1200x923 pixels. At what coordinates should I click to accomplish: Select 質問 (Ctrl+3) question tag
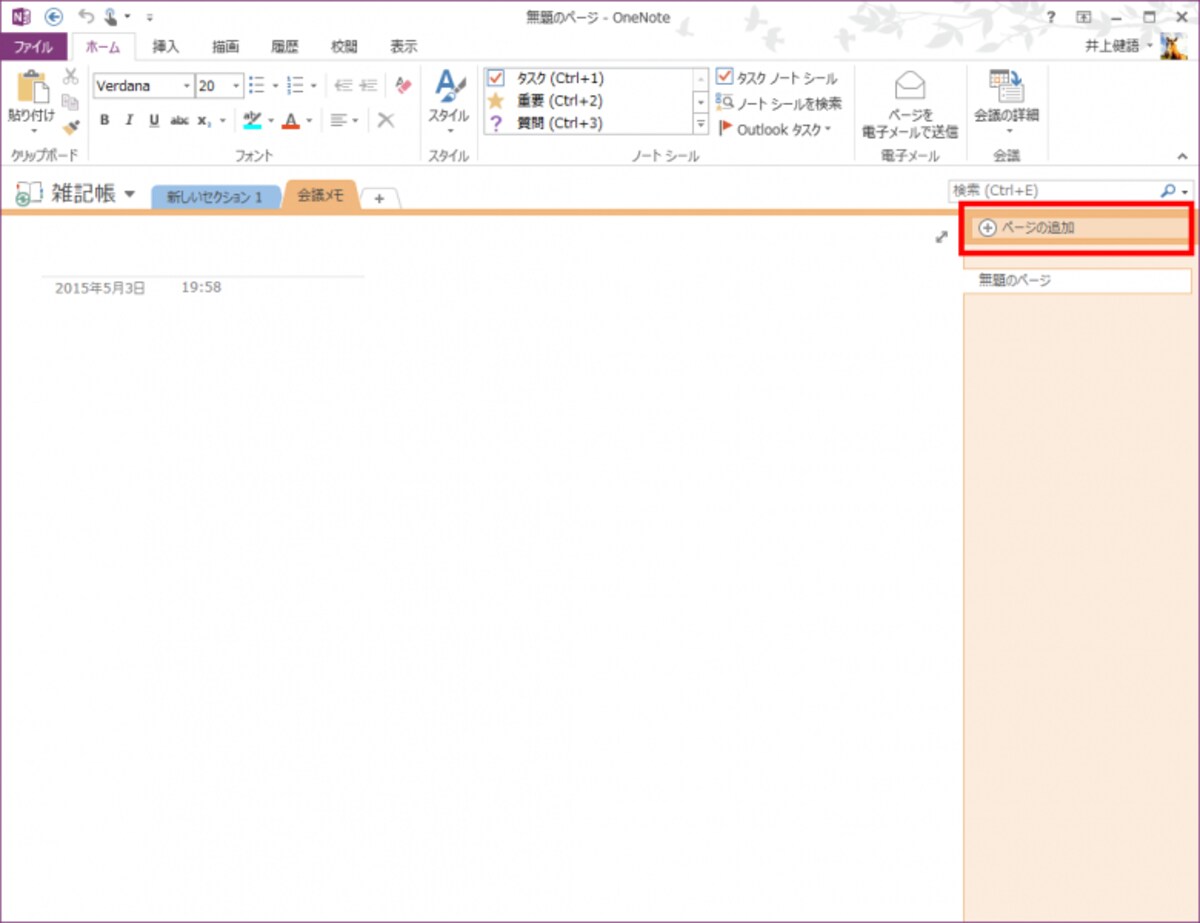(x=588, y=124)
